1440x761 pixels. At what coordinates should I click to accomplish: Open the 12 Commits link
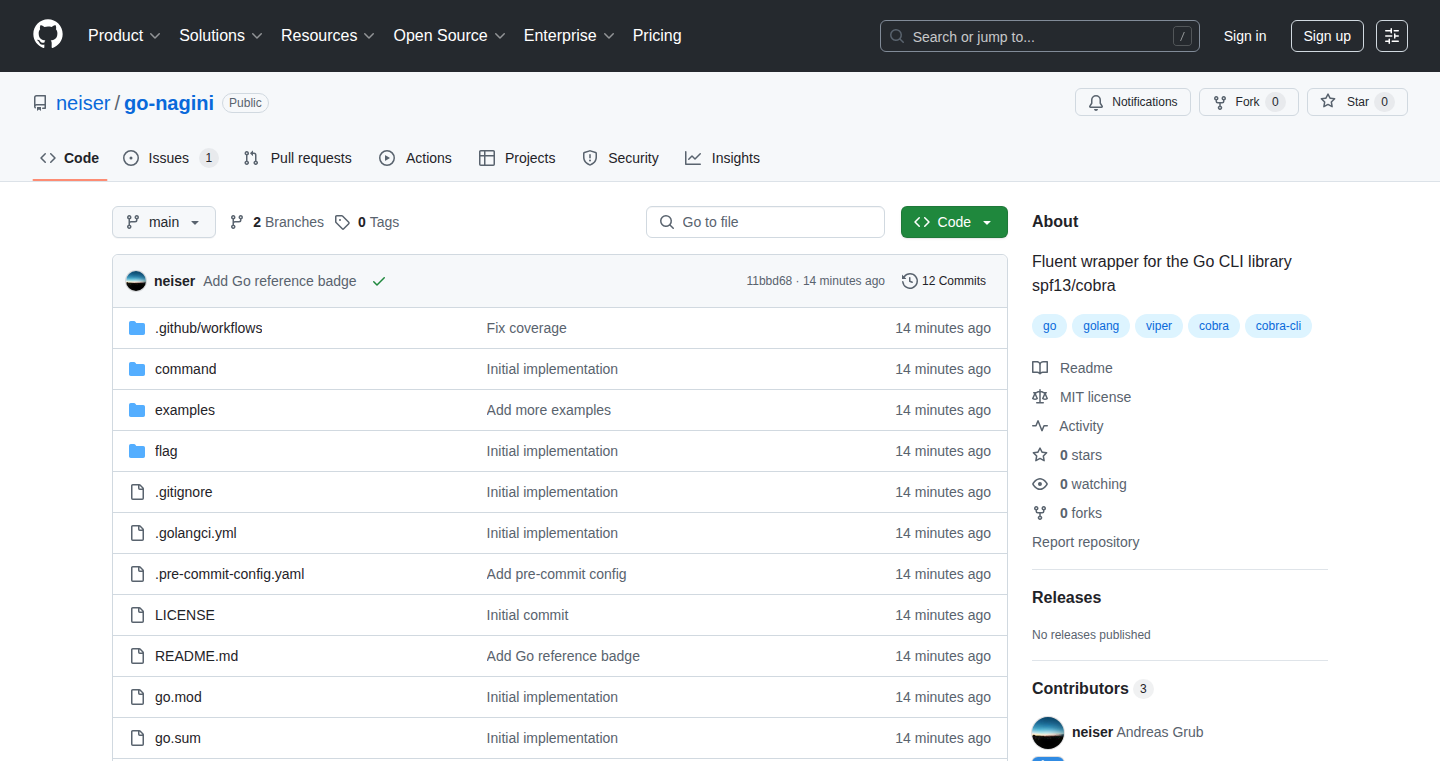pyautogui.click(x=944, y=281)
